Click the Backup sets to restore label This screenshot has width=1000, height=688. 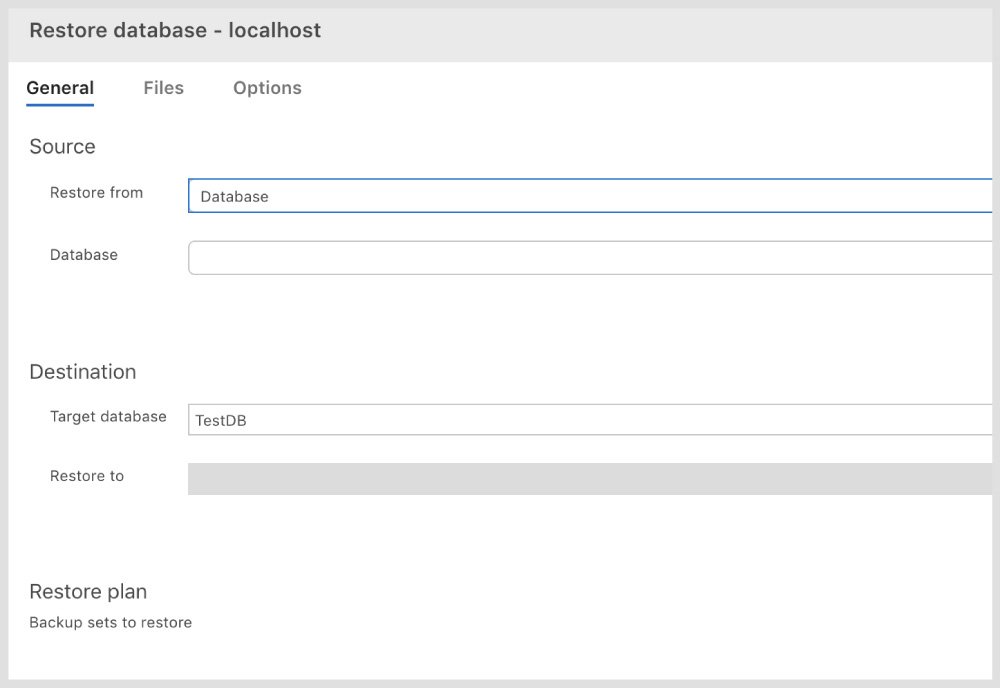point(110,622)
